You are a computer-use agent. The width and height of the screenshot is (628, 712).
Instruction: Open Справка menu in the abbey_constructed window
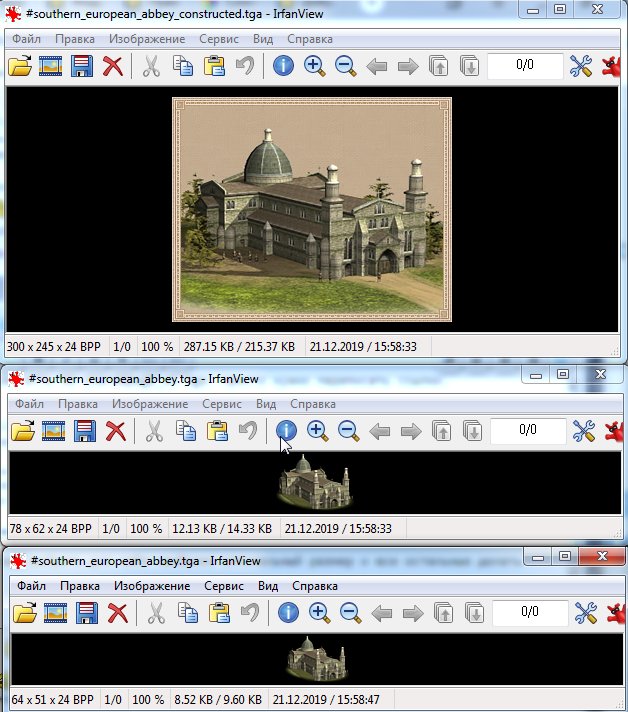click(x=310, y=39)
